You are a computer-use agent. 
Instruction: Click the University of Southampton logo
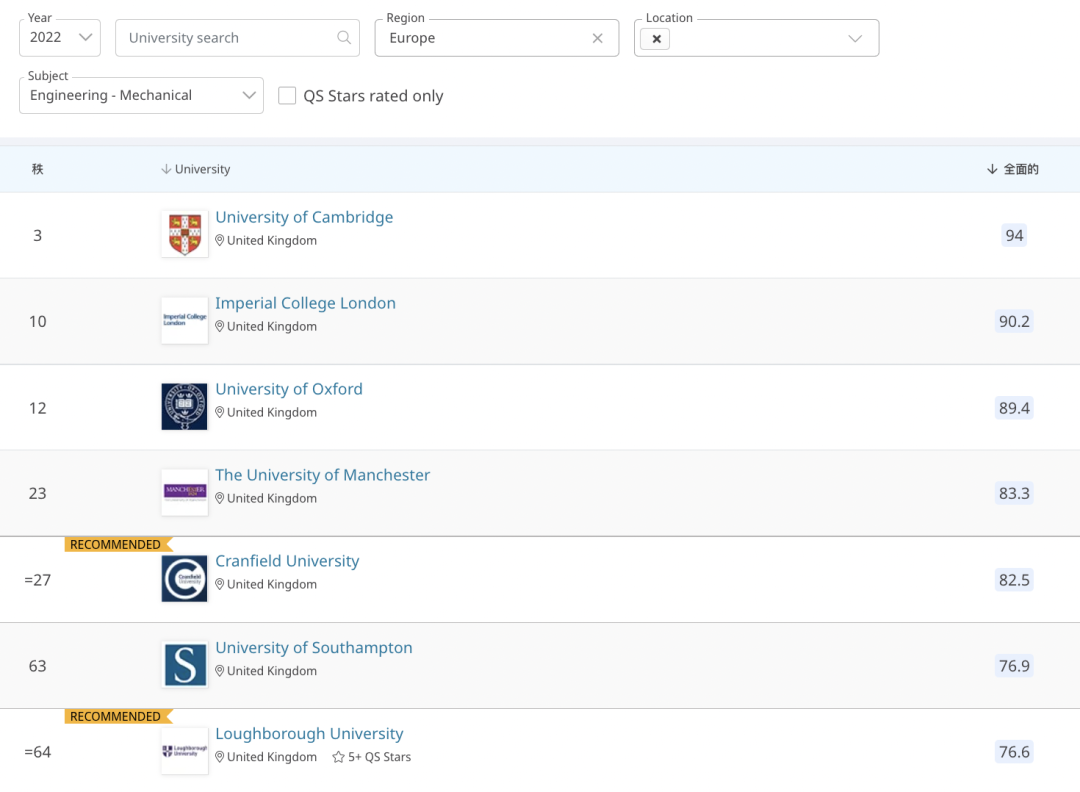[184, 665]
